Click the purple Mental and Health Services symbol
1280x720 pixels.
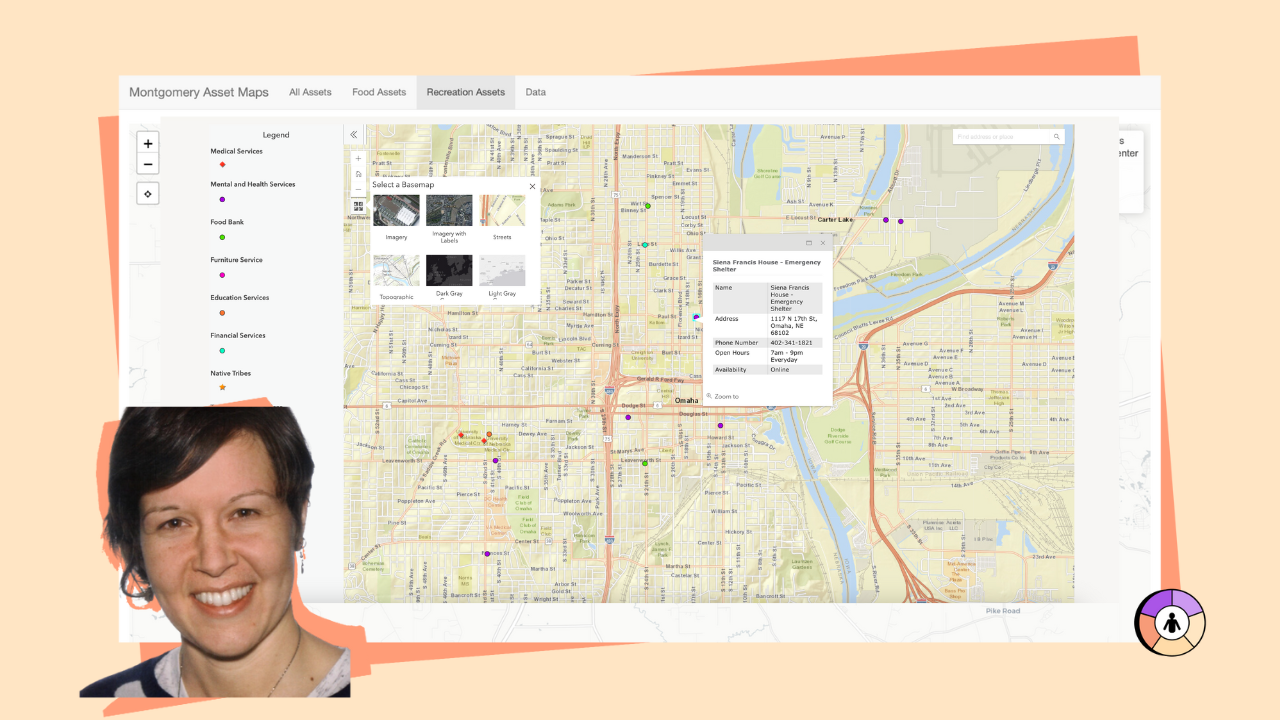pos(222,199)
